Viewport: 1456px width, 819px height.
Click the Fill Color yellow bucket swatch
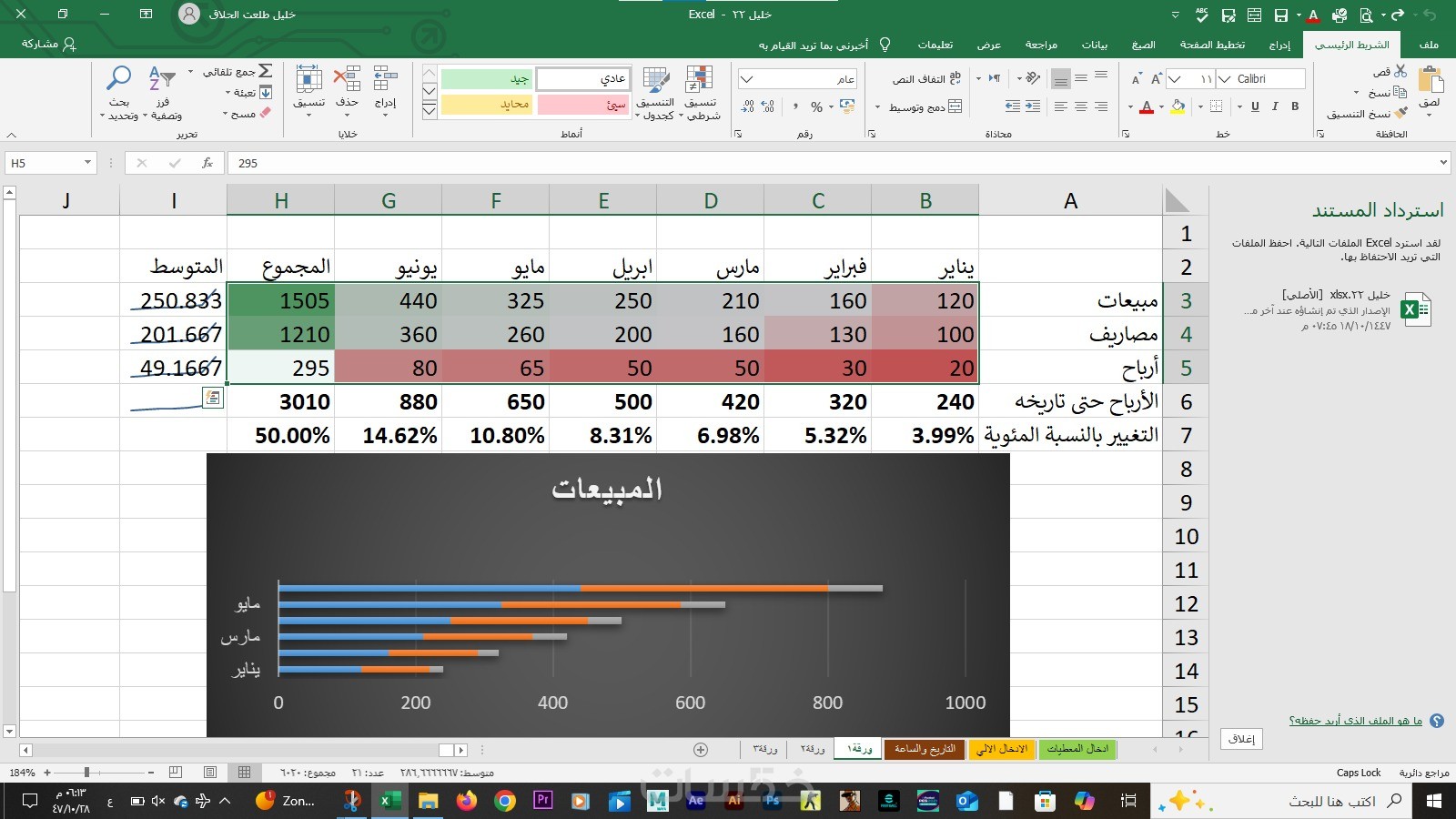click(1178, 107)
